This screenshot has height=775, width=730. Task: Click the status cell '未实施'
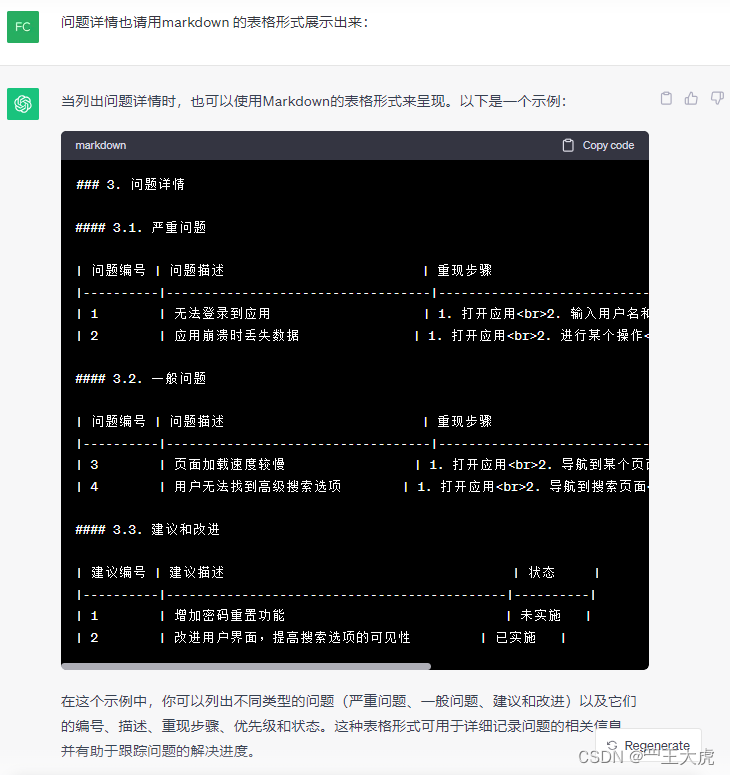tap(541, 615)
